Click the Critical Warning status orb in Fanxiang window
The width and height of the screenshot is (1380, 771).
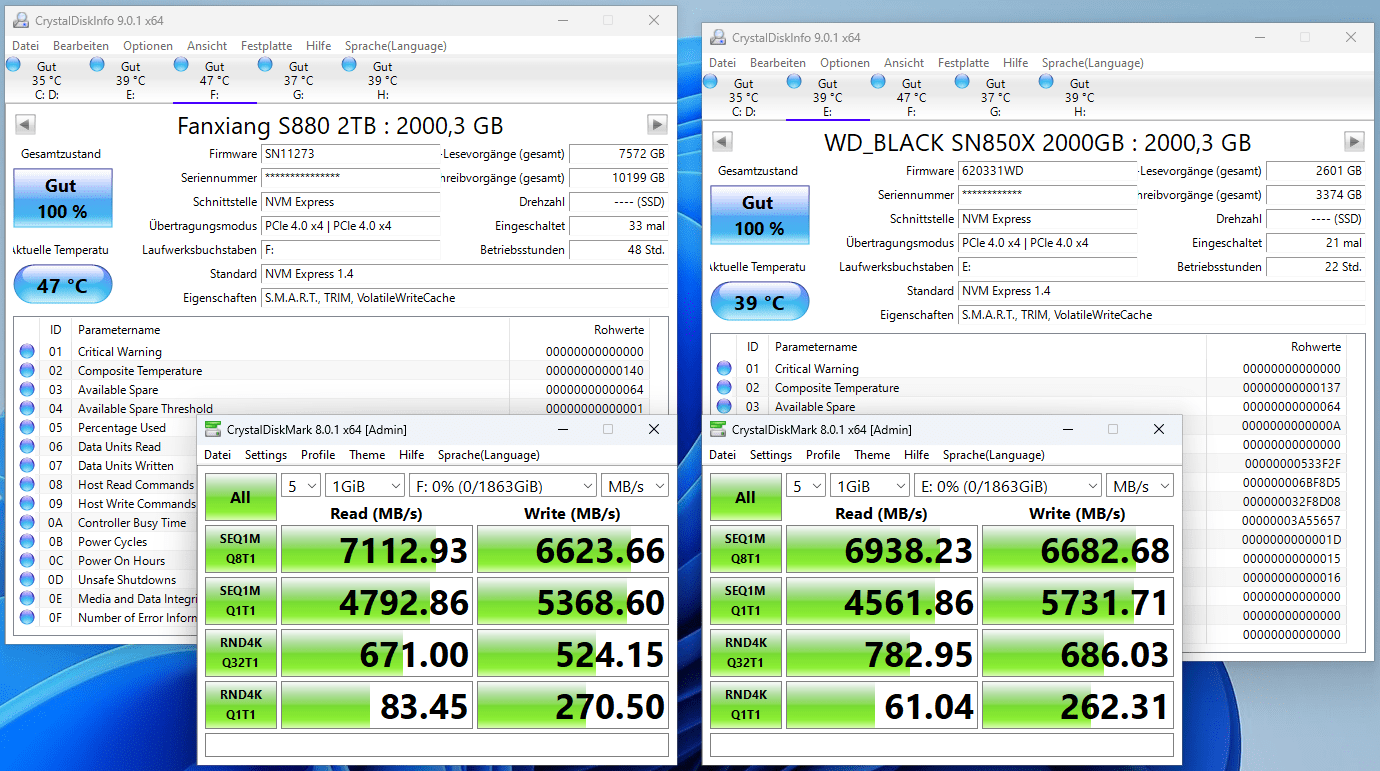coord(26,351)
